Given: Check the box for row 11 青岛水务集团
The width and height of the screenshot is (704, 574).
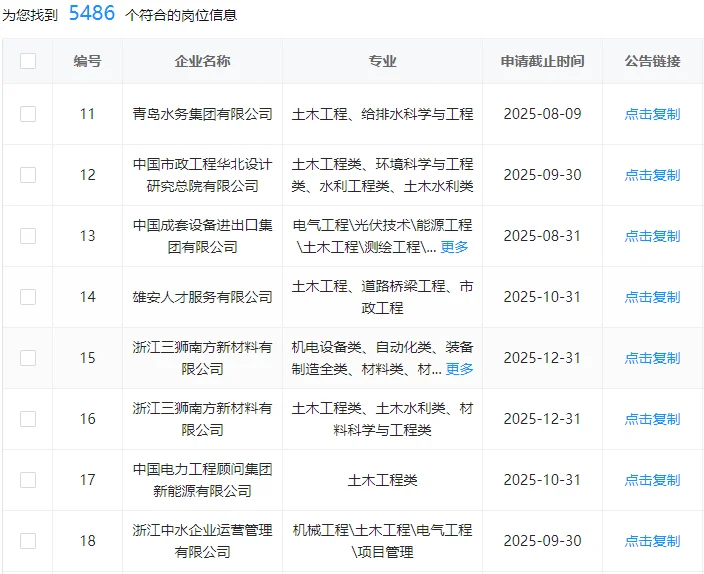Looking at the screenshot, I should [28, 114].
